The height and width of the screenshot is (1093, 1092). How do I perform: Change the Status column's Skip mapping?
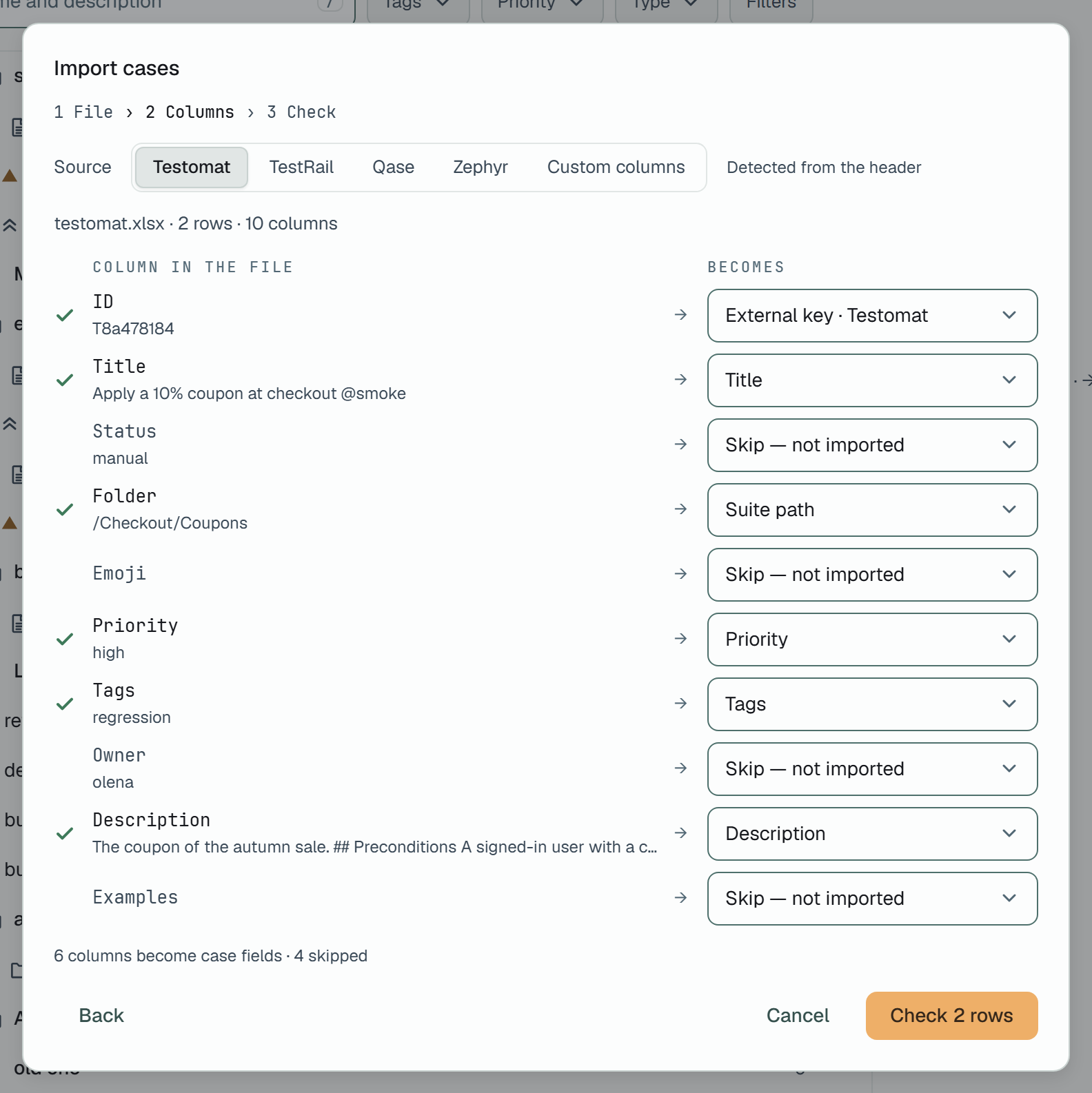[x=872, y=445]
